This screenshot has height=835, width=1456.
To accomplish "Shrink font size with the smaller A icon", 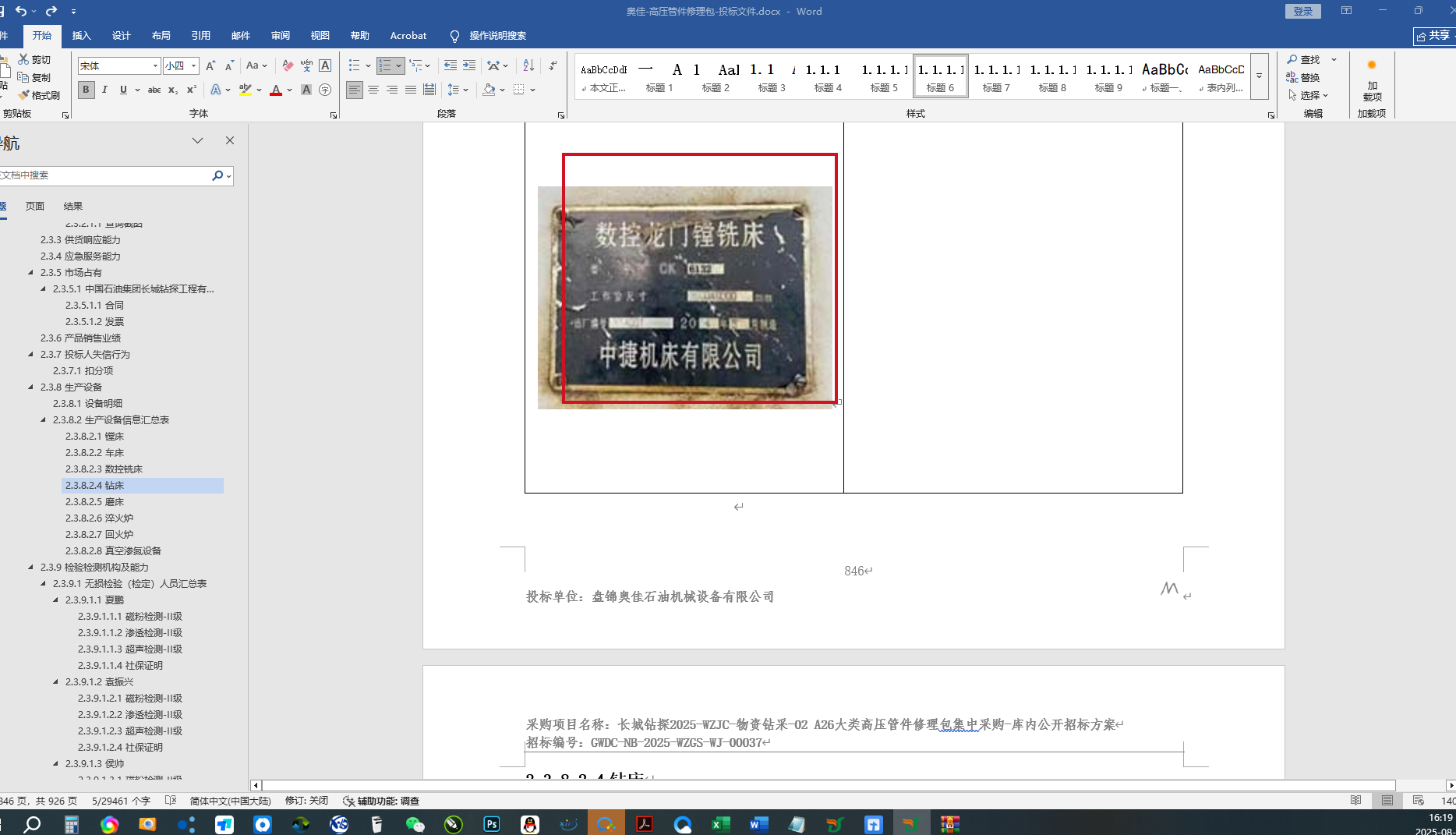I will [229, 65].
